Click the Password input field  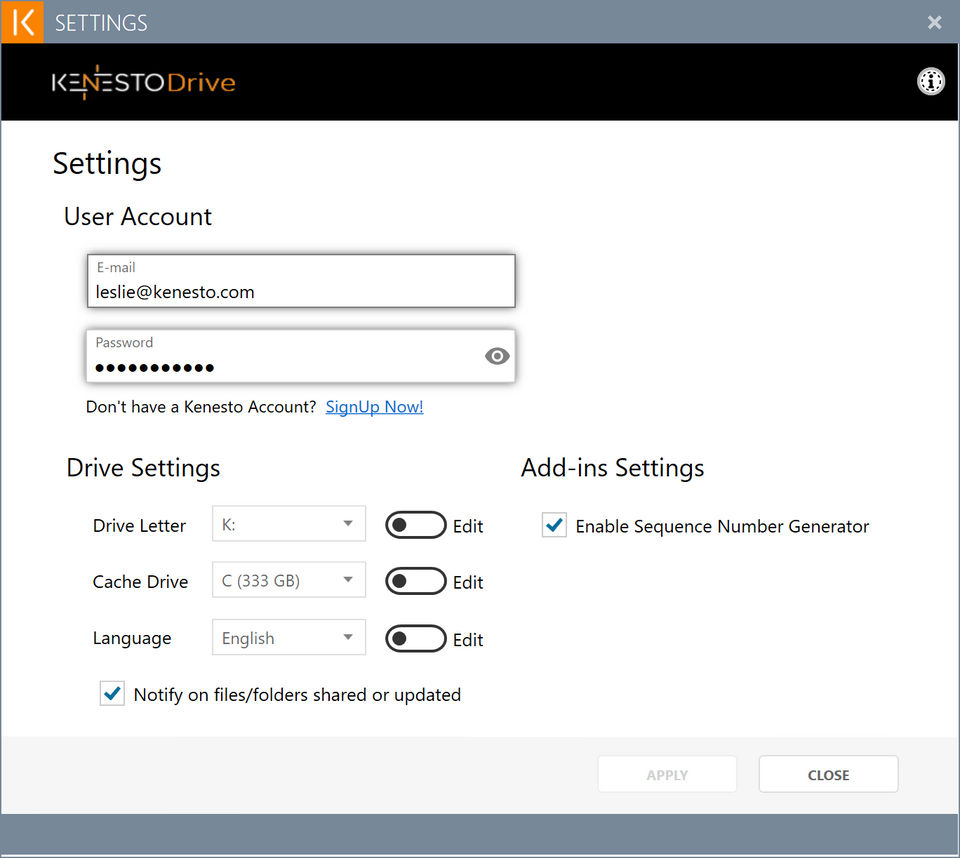click(301, 356)
